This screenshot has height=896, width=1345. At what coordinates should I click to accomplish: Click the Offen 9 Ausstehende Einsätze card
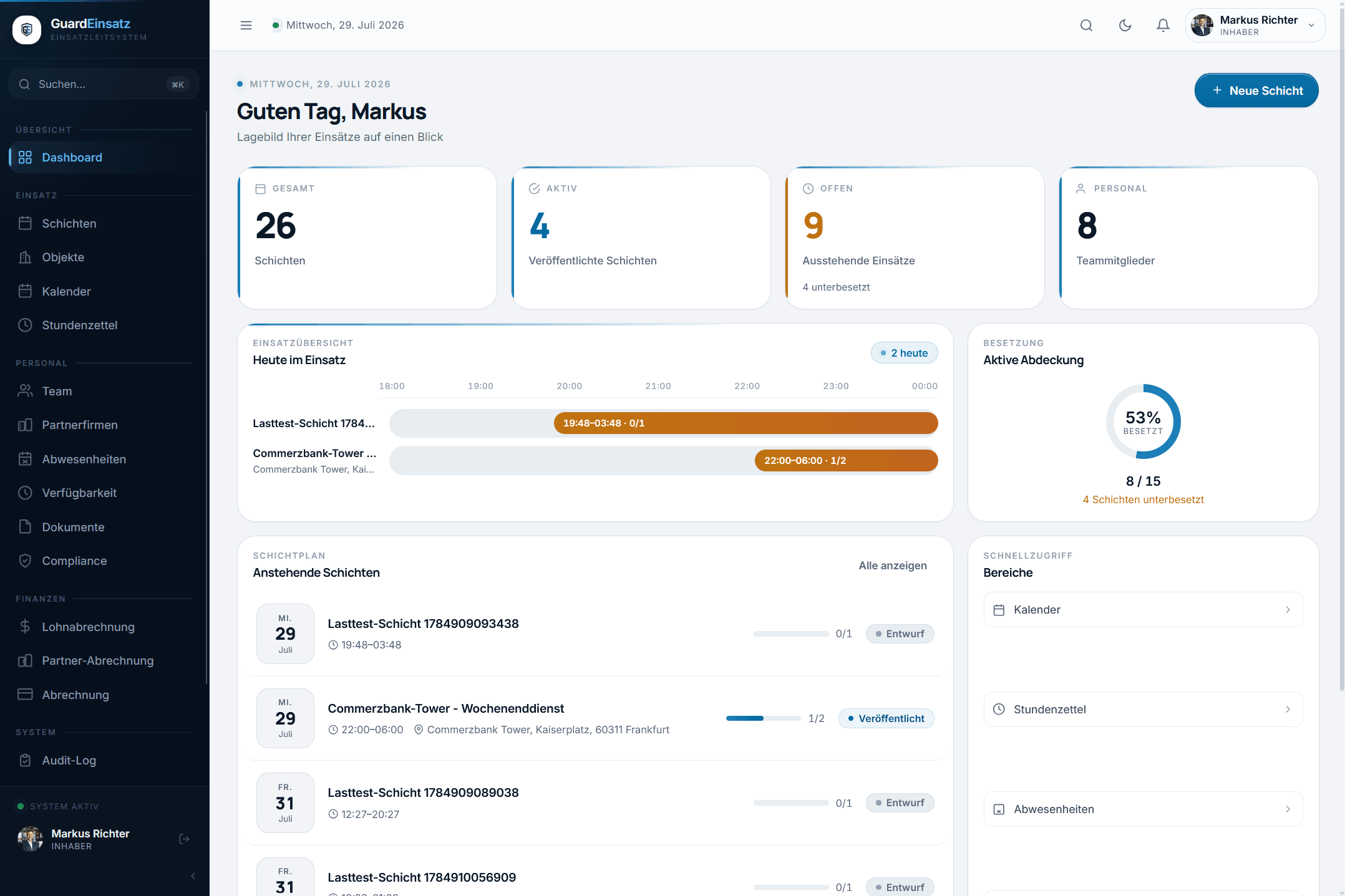915,238
